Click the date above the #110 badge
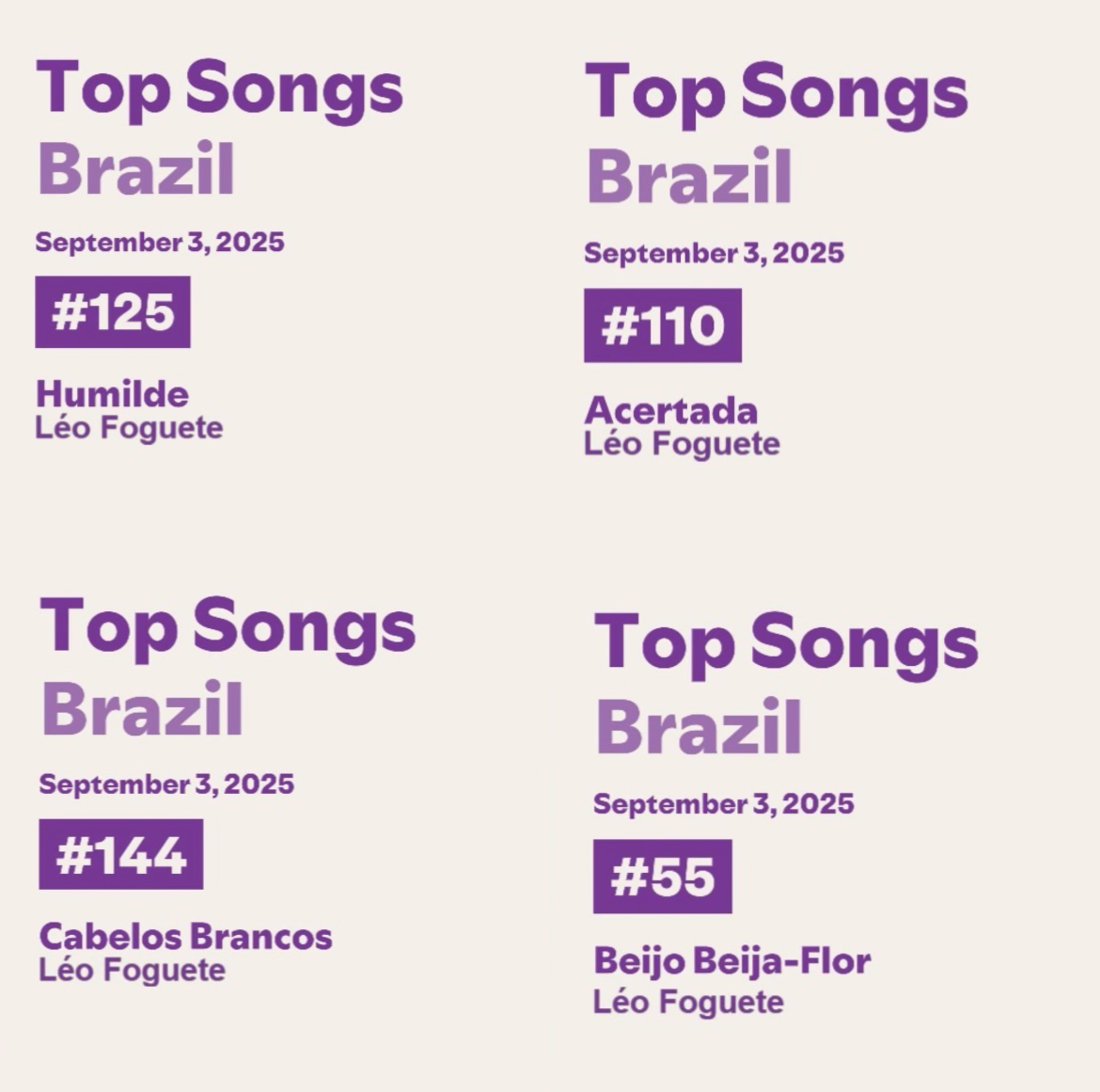The width and height of the screenshot is (1100, 1092). 714,253
